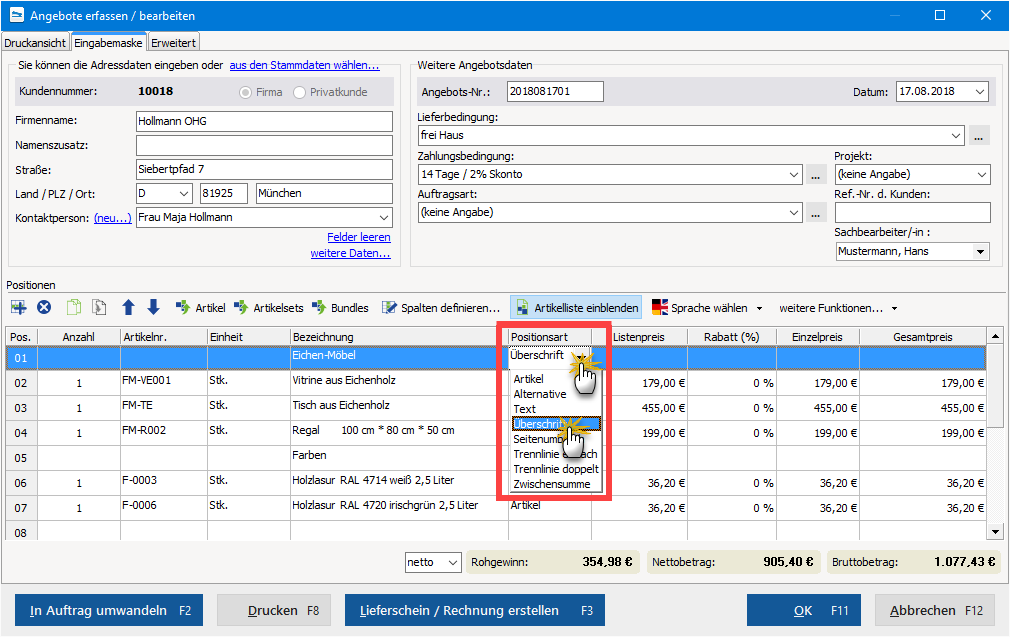Click the Artikelnr. cell 'FM-R002'
1010x637 pixels.
[x=164, y=433]
